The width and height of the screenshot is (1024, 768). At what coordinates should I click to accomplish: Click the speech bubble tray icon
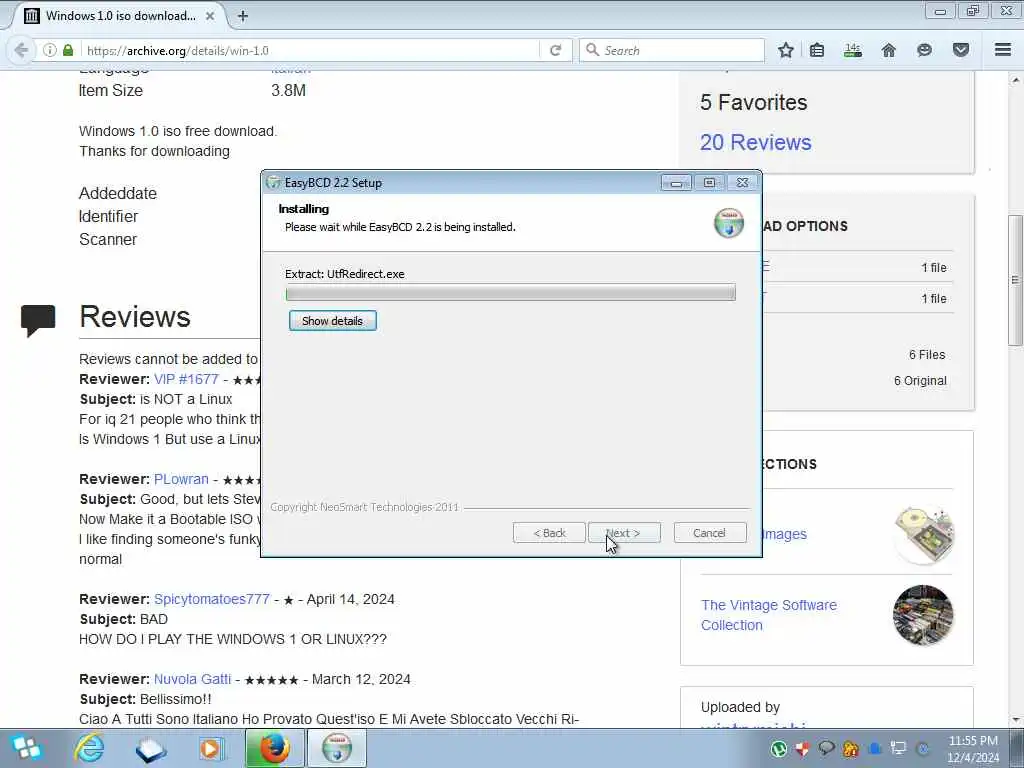coord(826,748)
